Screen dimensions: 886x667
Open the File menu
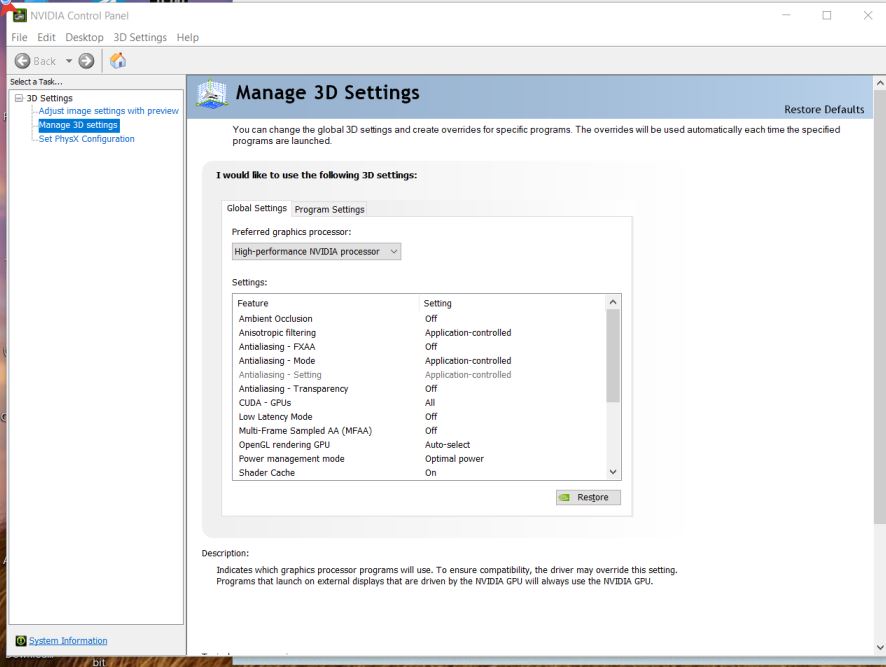(x=19, y=37)
